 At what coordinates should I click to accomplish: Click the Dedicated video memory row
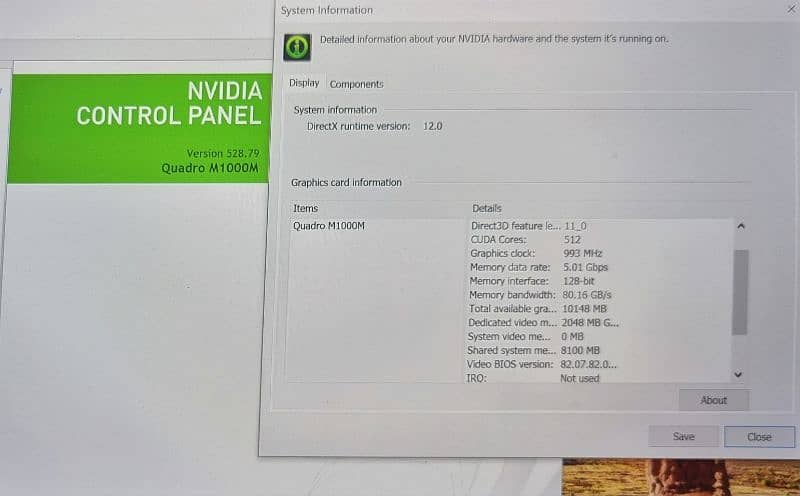coord(540,323)
